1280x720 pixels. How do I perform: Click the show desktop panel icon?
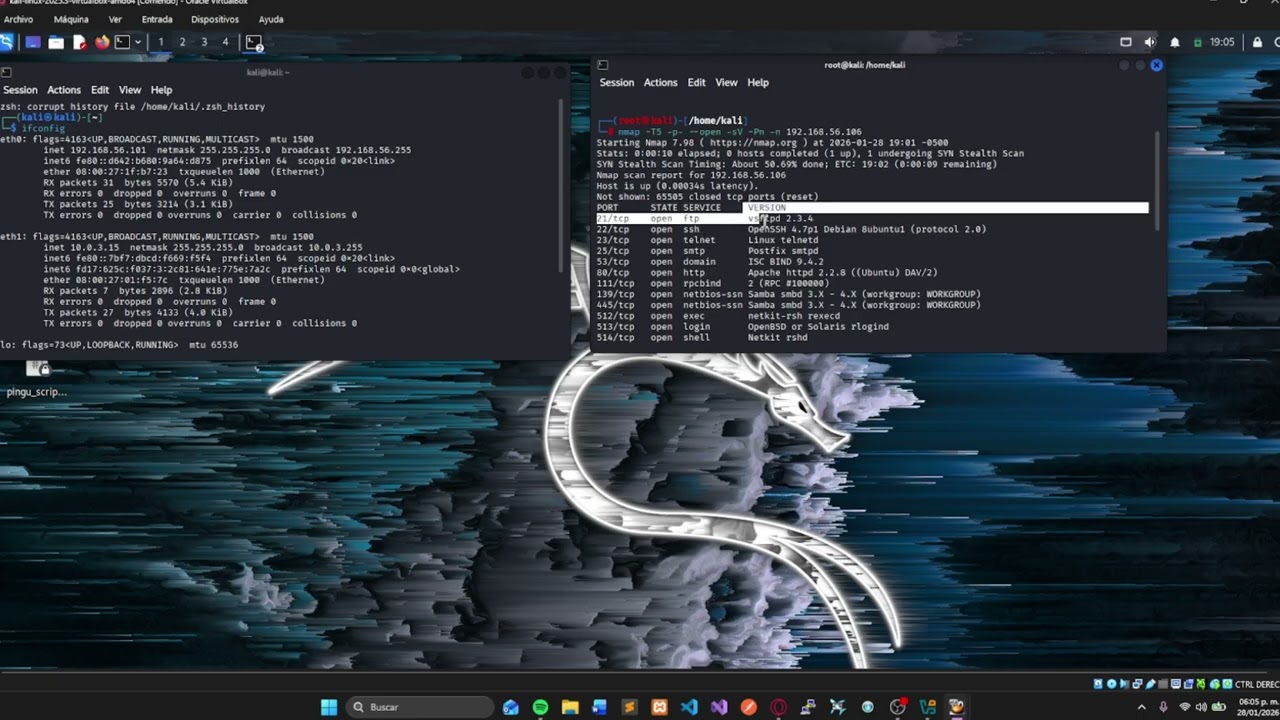tap(33, 42)
